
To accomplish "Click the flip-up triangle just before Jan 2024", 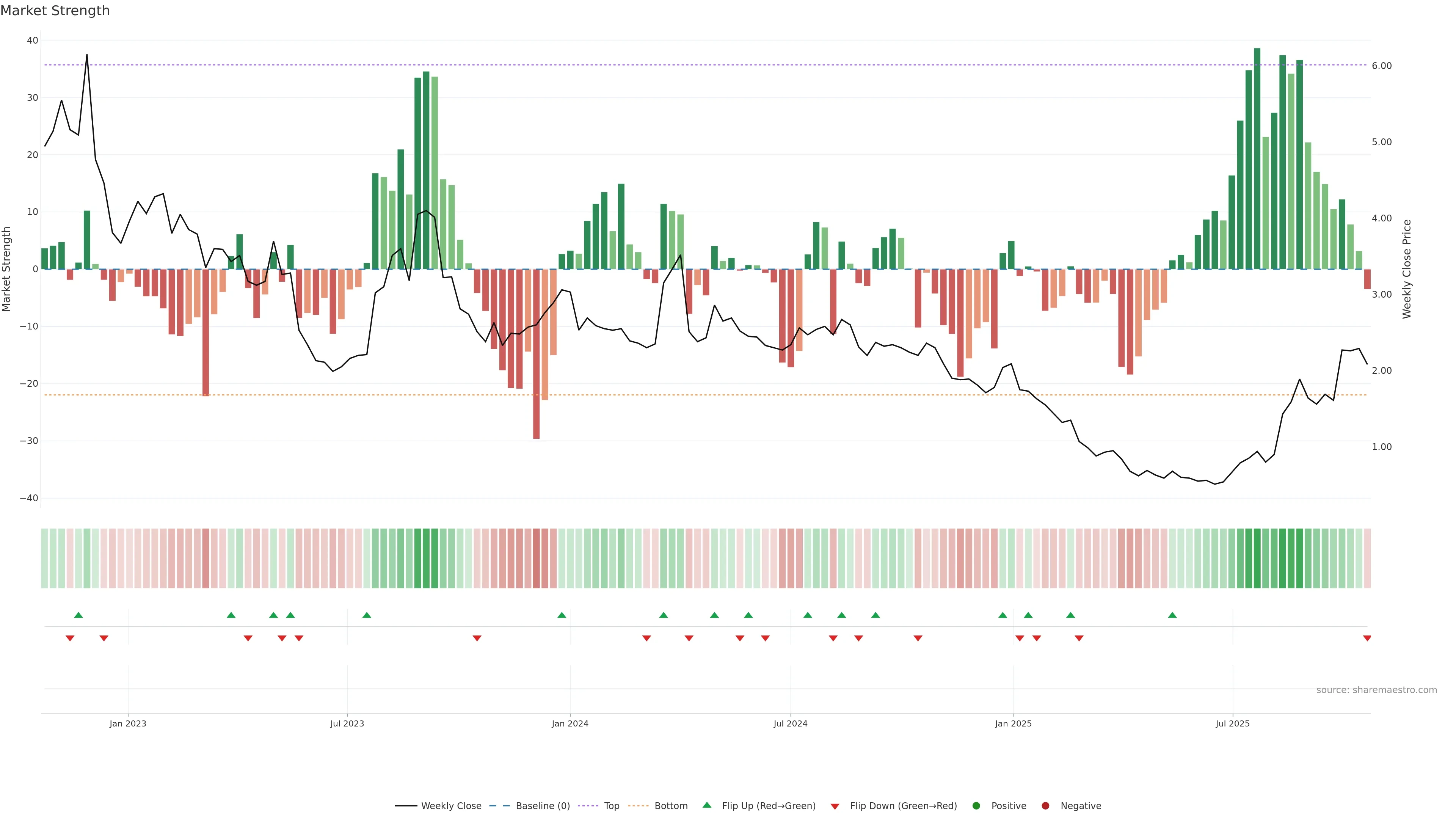I will point(561,615).
